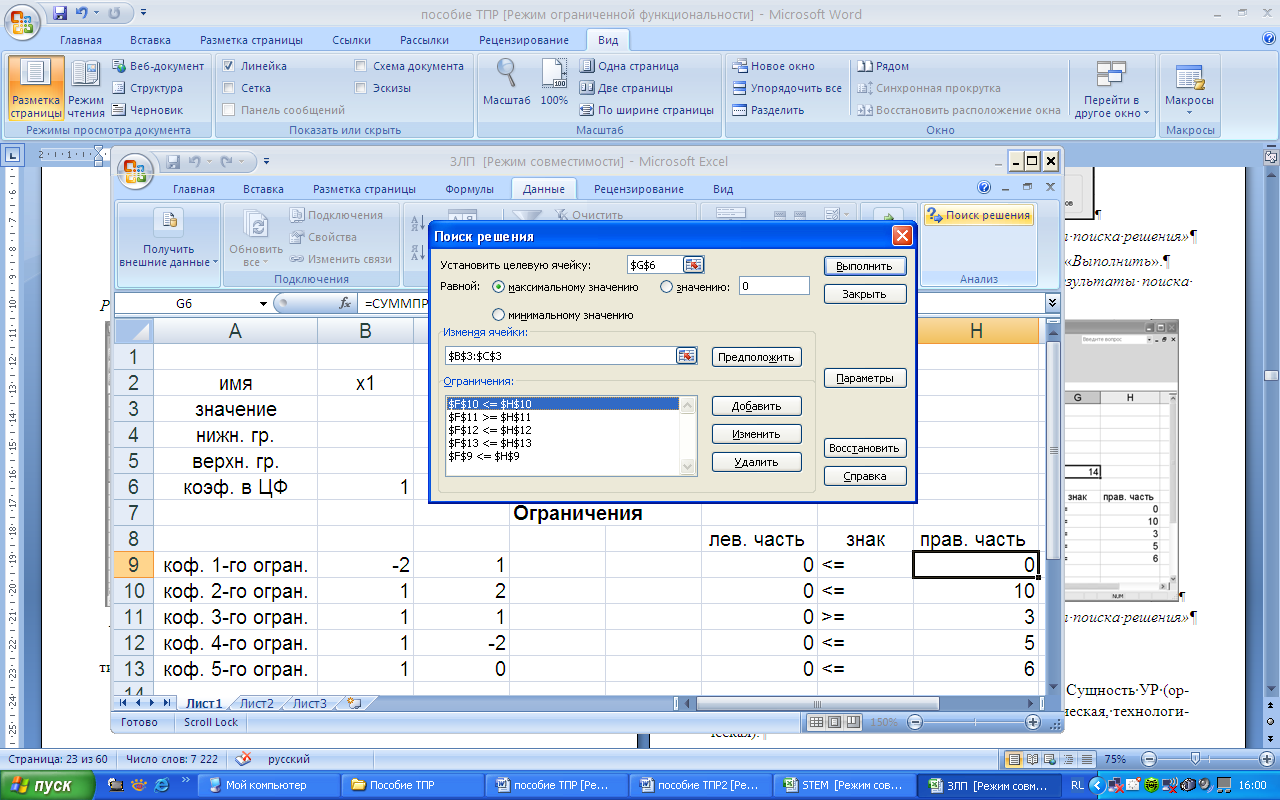
Task: Enable the Схема документа checkbox
Action: (x=361, y=66)
